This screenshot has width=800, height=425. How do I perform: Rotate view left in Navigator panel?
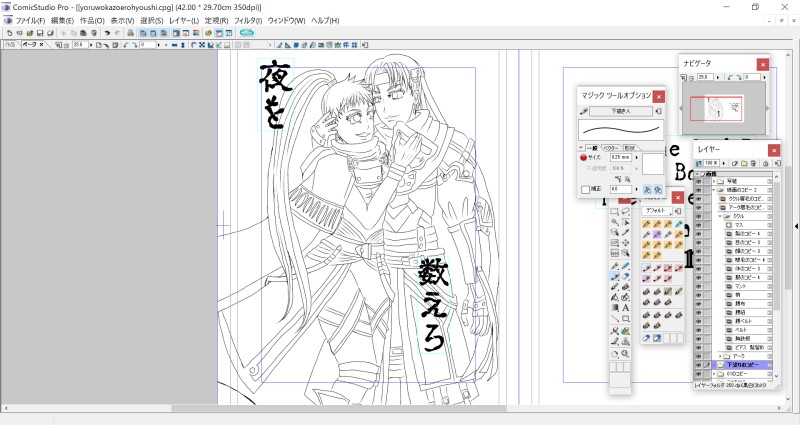click(730, 77)
